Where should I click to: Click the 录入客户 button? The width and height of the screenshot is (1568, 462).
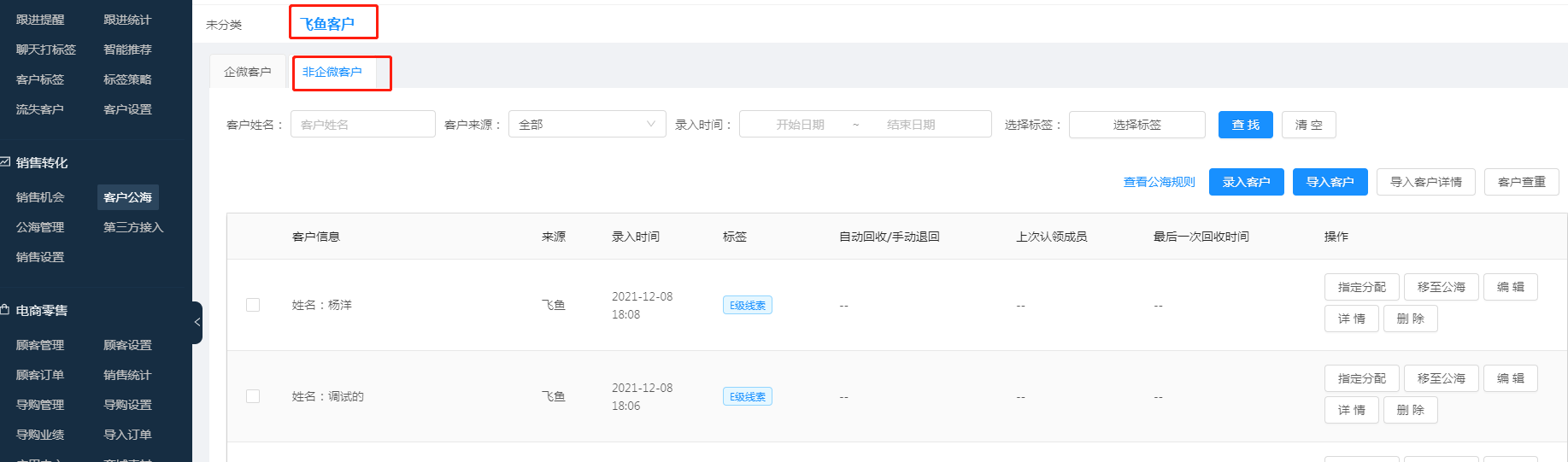(x=1247, y=182)
